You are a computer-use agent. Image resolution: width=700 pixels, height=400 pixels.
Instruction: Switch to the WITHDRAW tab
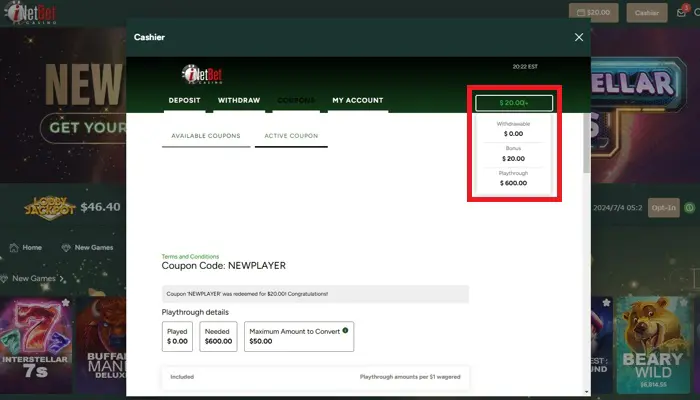coord(239,100)
